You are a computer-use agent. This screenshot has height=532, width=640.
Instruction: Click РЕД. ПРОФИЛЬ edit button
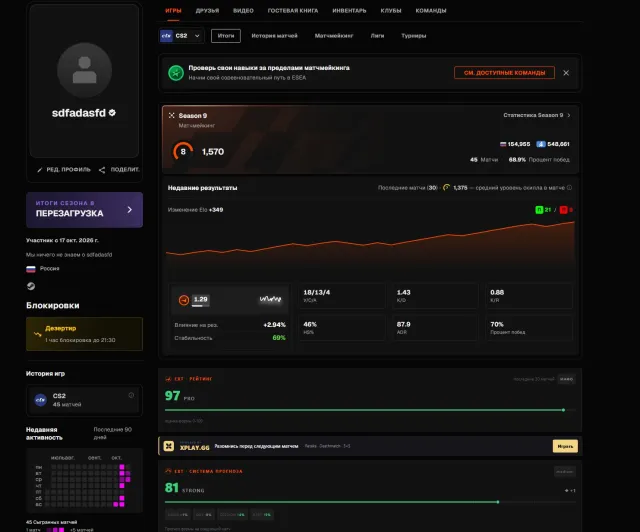[x=64, y=169]
